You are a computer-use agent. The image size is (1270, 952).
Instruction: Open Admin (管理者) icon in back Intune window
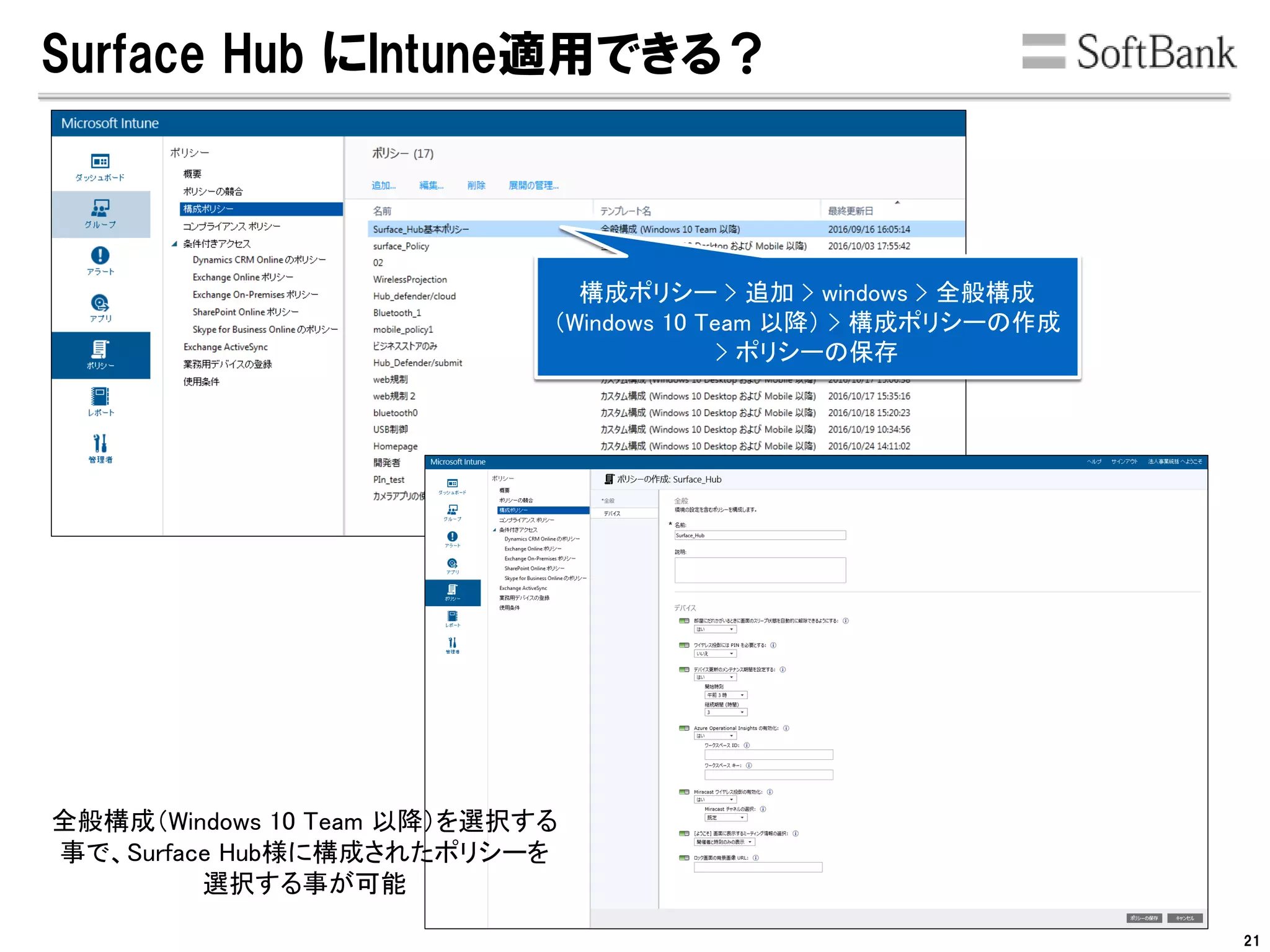point(100,449)
